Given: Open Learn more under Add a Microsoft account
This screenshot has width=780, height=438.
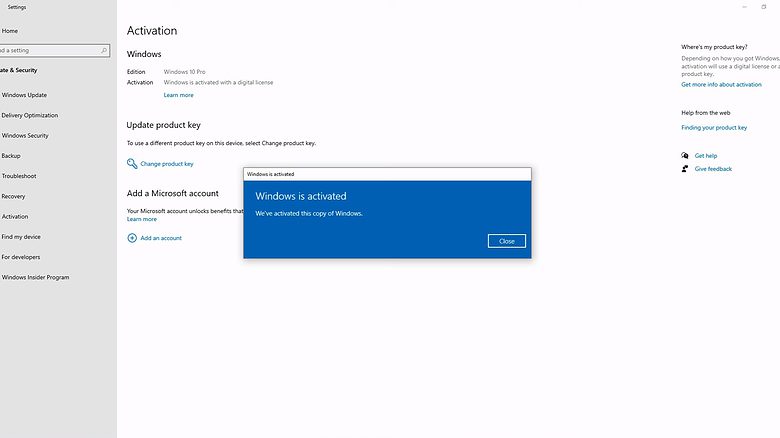Looking at the screenshot, I should click(141, 219).
